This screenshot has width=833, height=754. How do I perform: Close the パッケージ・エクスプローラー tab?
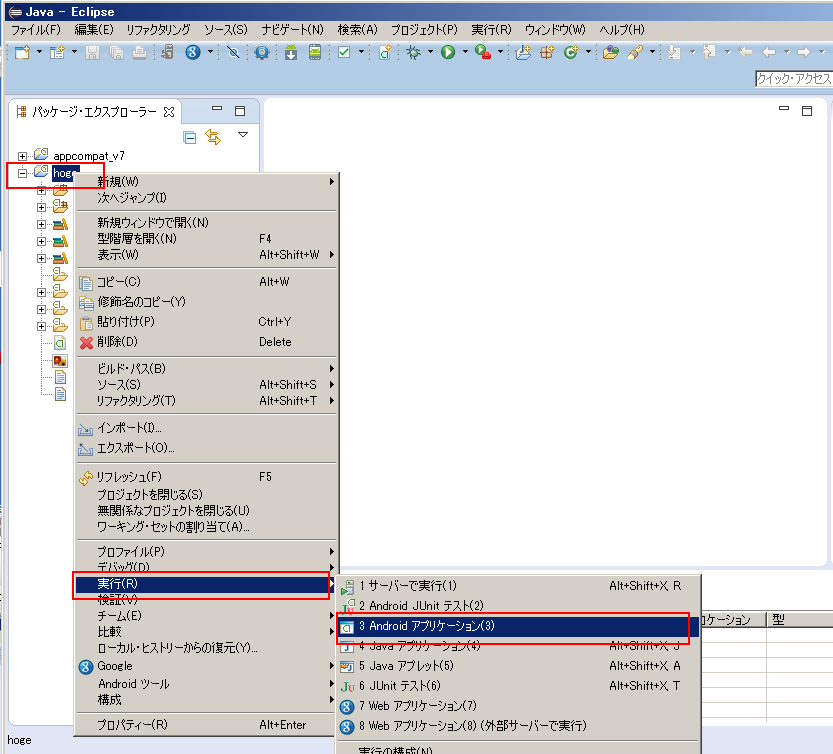tap(169, 112)
